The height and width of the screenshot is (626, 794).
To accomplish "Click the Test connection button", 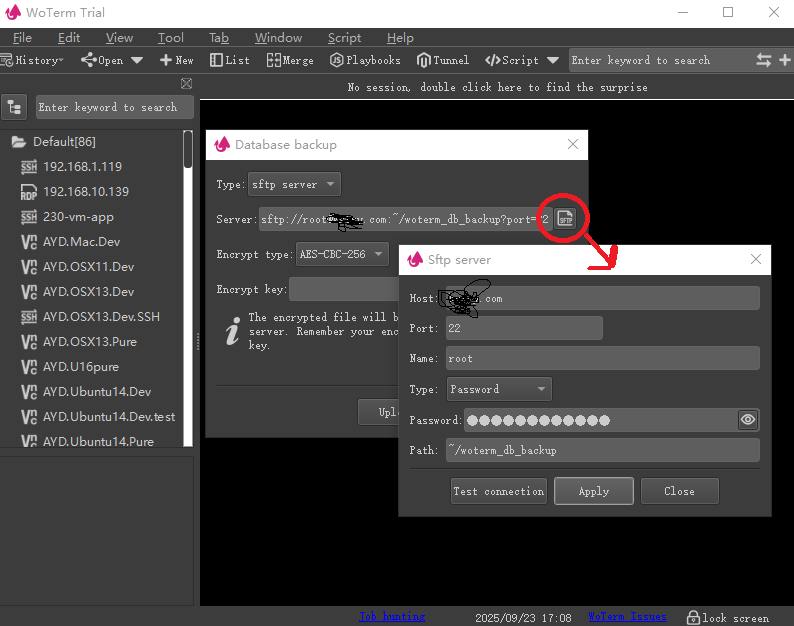I will [499, 491].
